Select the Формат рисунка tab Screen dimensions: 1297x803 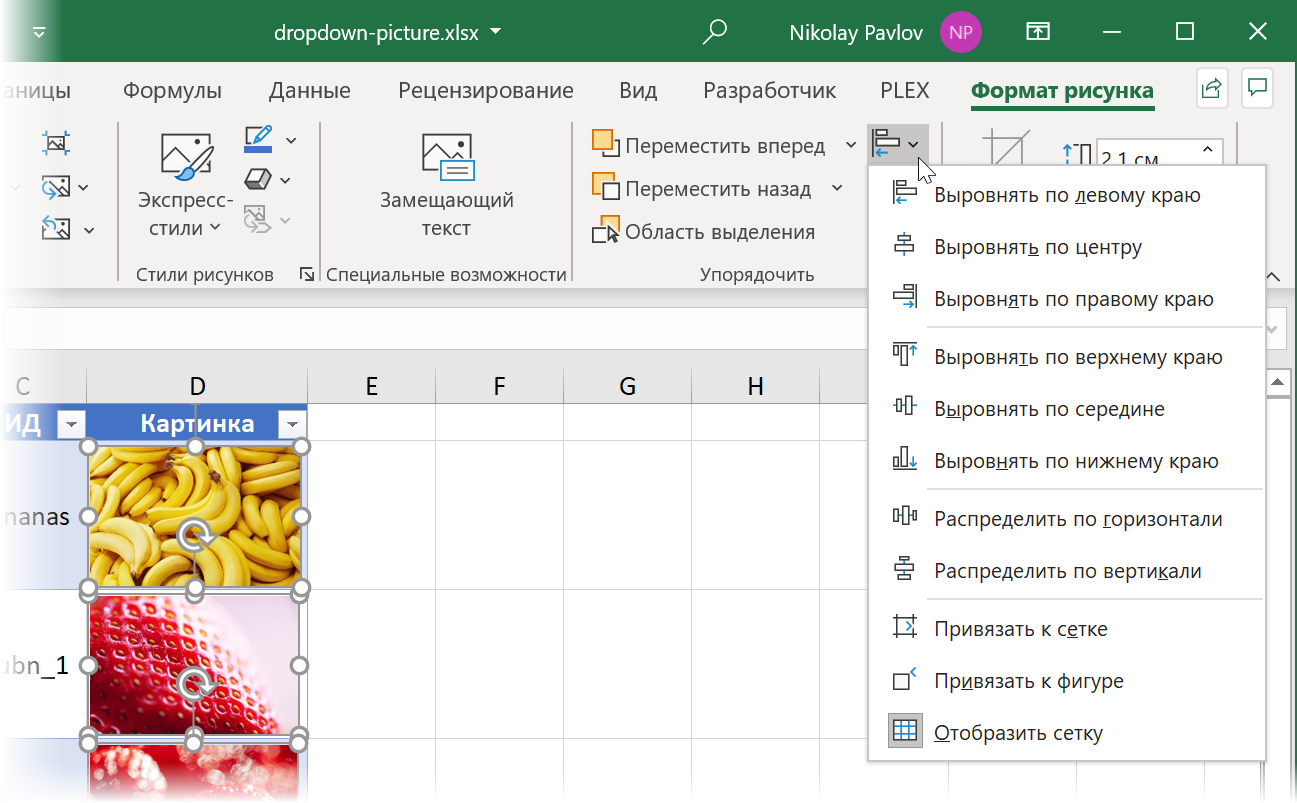pyautogui.click(x=1062, y=91)
